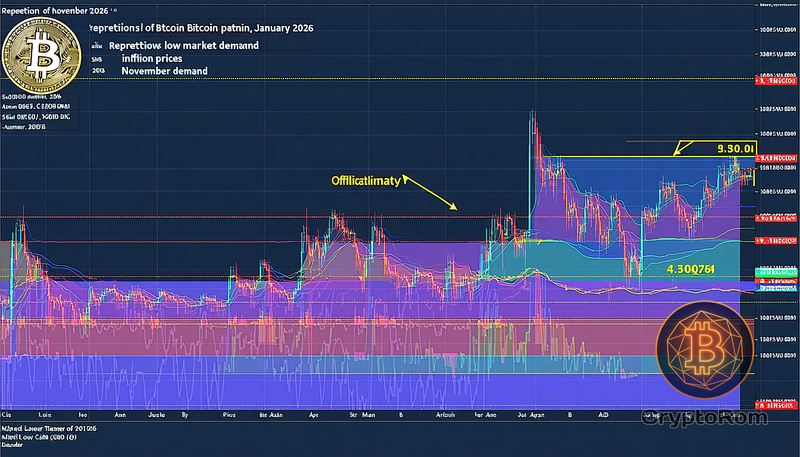
Task: Select the 'Repretitiows low market demand' legend line
Action: pyautogui.click(x=184, y=45)
